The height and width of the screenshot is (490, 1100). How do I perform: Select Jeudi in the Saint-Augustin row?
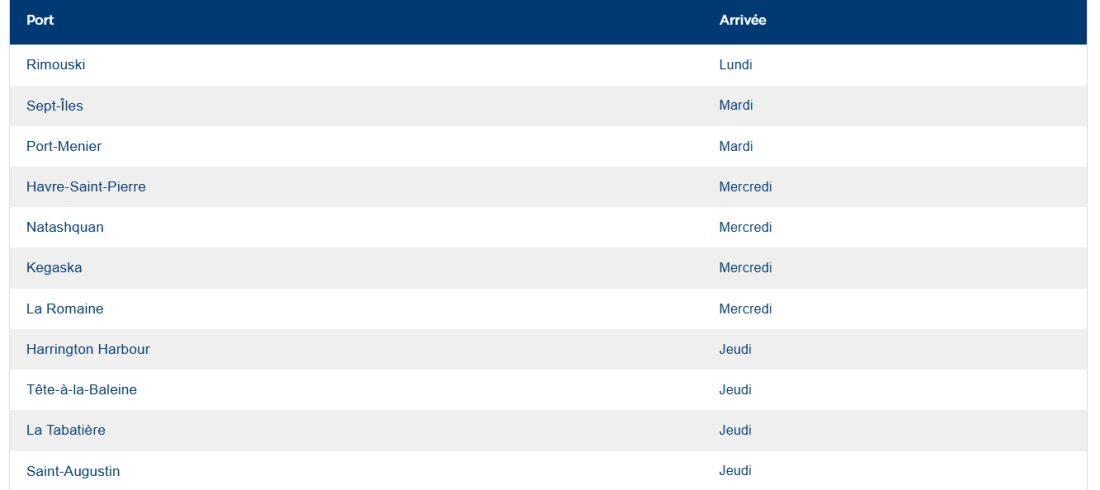pos(735,471)
